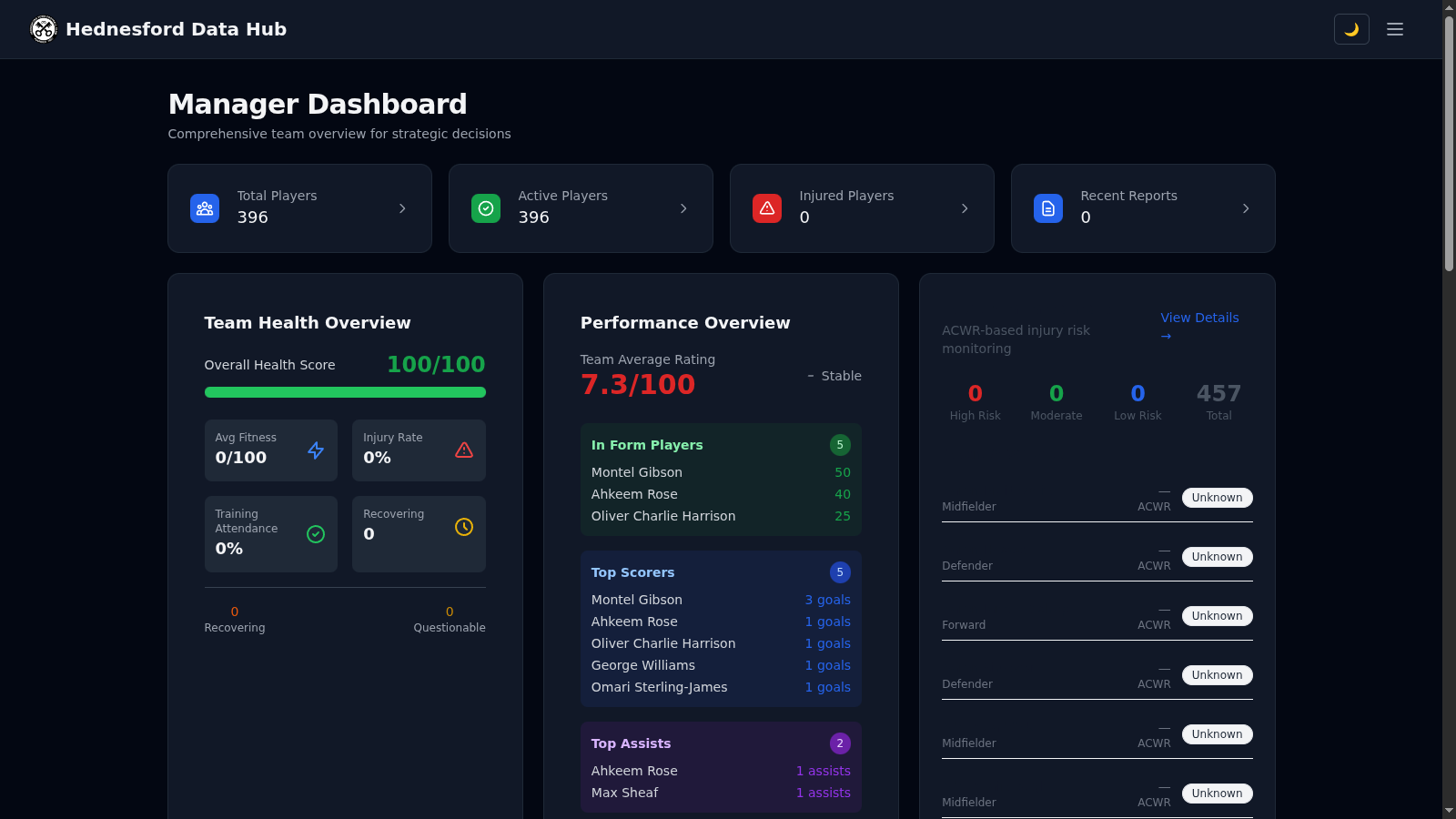This screenshot has width=1456, height=819.
Task: Click the scrollbar down arrow
Action: coord(1449,811)
